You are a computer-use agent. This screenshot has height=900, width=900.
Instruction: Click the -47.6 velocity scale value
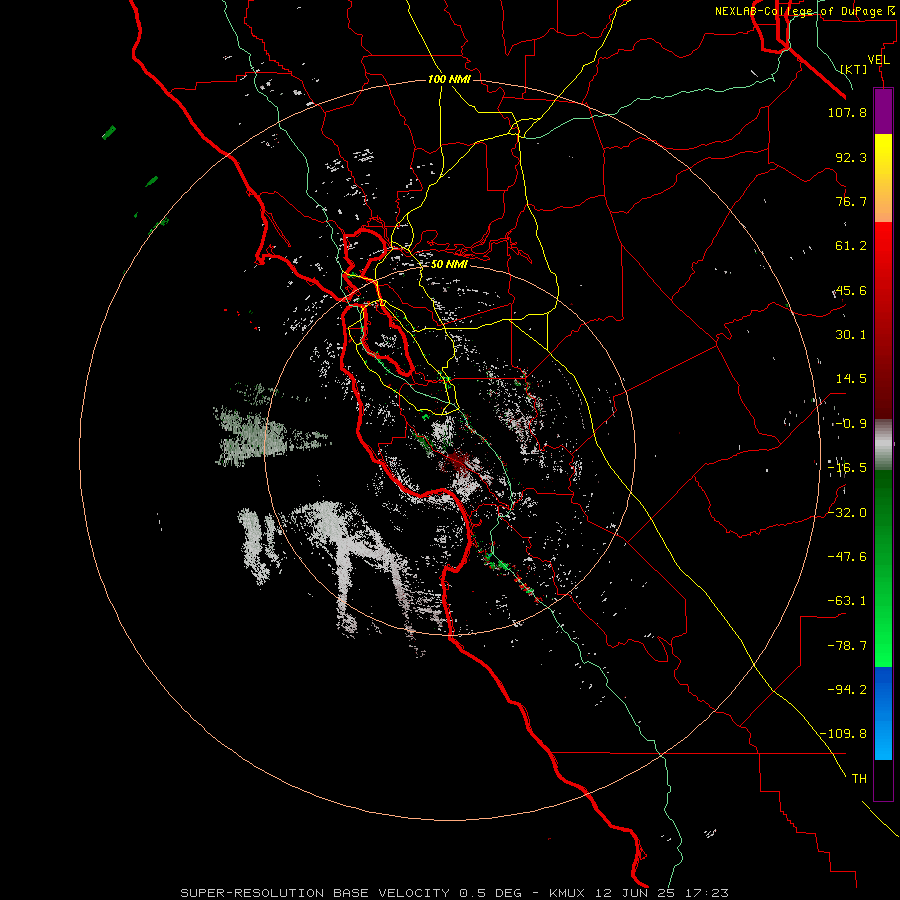(x=847, y=557)
